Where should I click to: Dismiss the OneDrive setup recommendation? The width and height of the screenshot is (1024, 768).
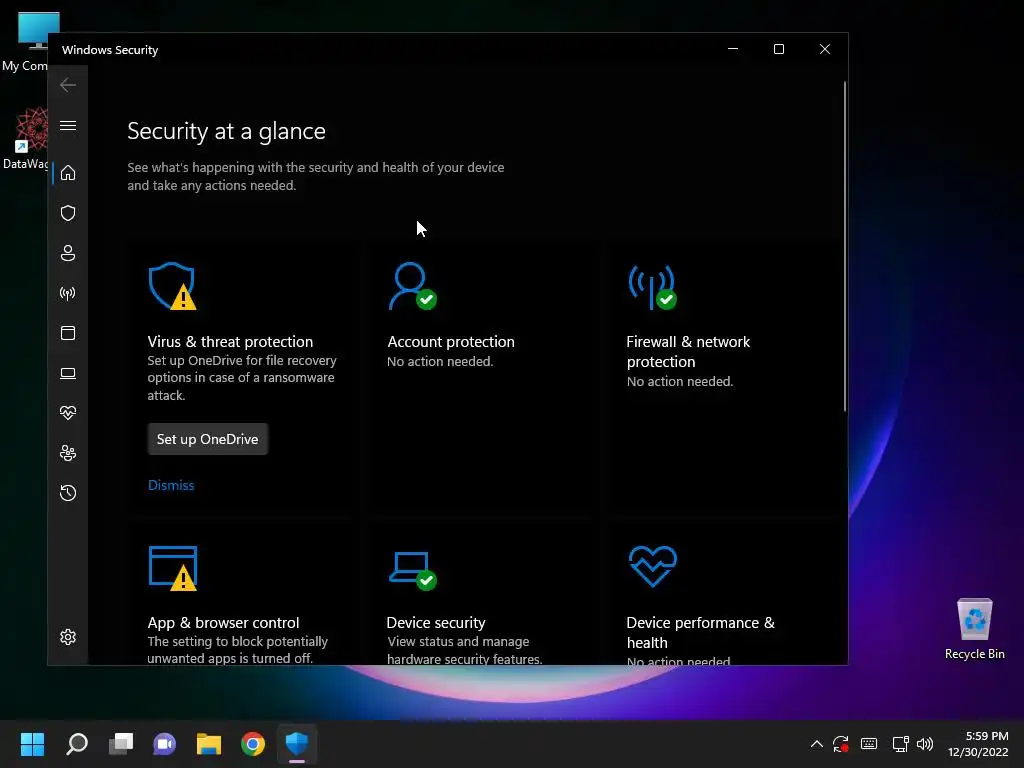pos(171,485)
